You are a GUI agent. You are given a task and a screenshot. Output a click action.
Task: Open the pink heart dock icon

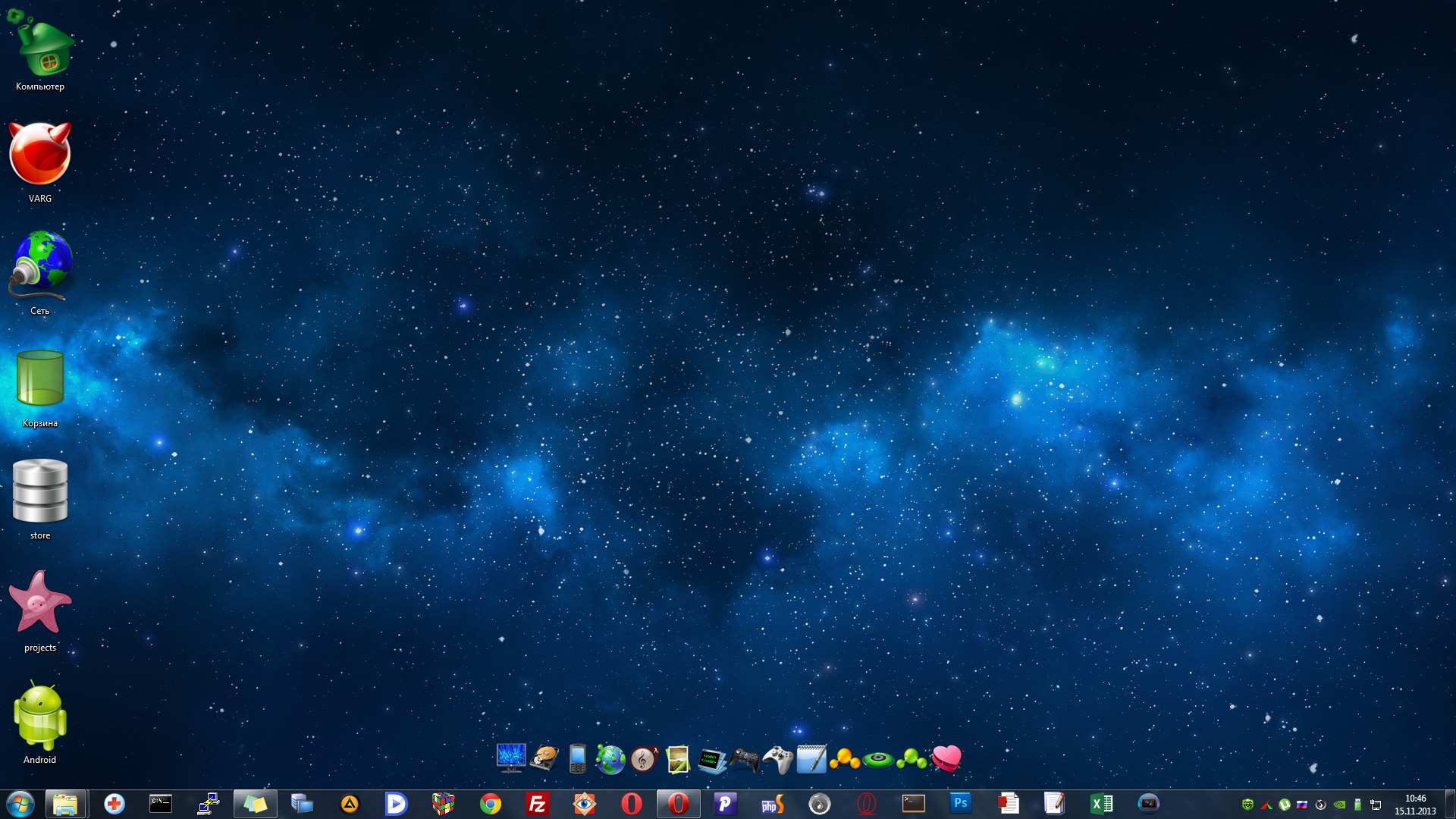pos(946,758)
